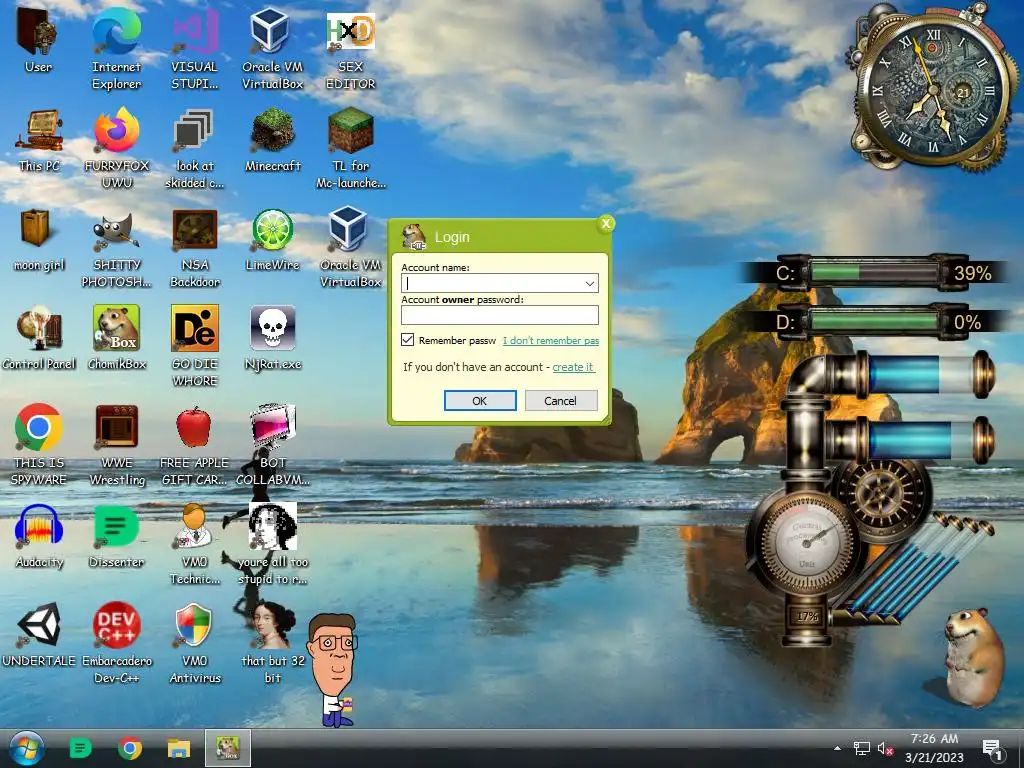
Task: Uncheck the Remember password checkbox
Action: (x=408, y=340)
